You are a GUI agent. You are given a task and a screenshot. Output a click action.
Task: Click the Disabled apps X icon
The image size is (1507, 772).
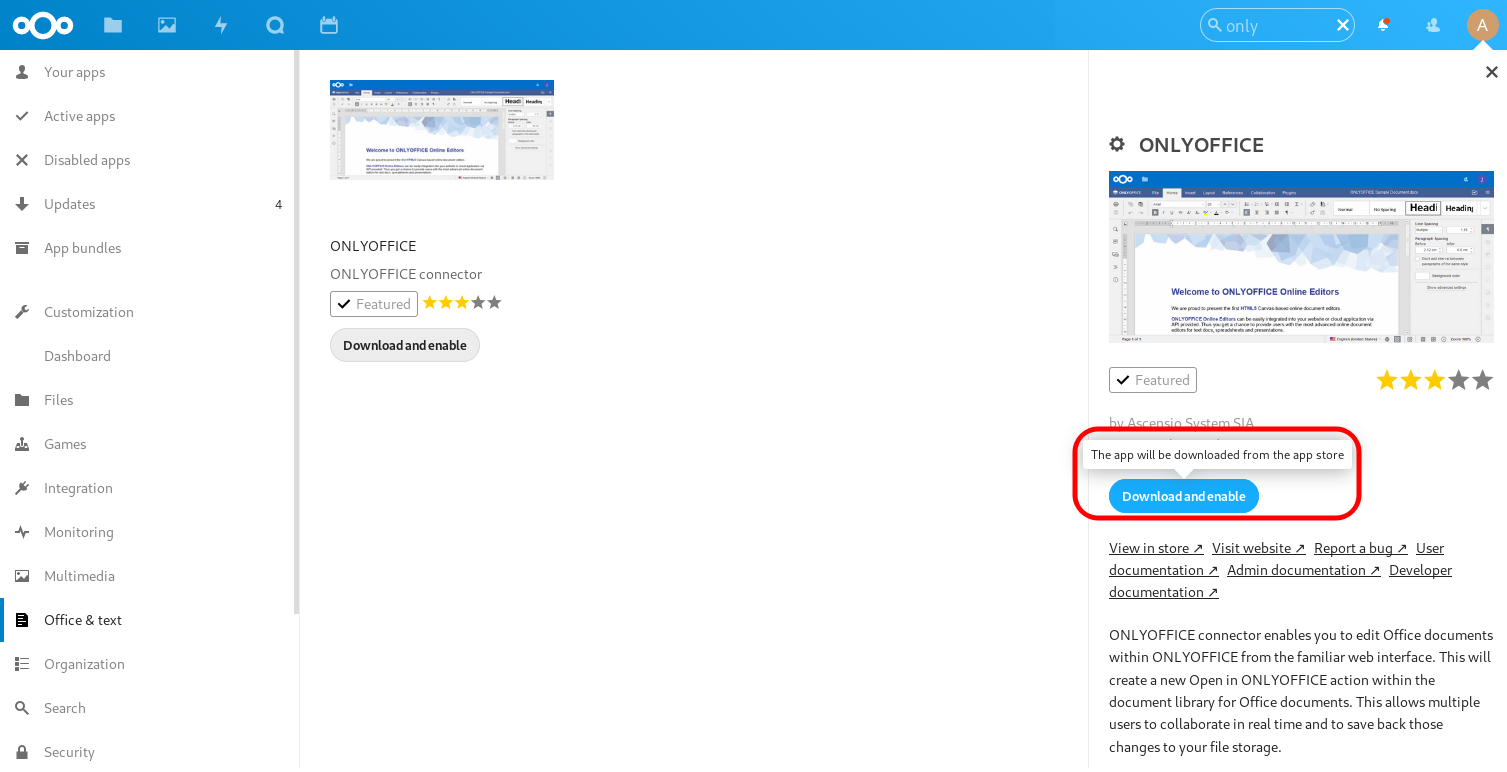tap(22, 160)
